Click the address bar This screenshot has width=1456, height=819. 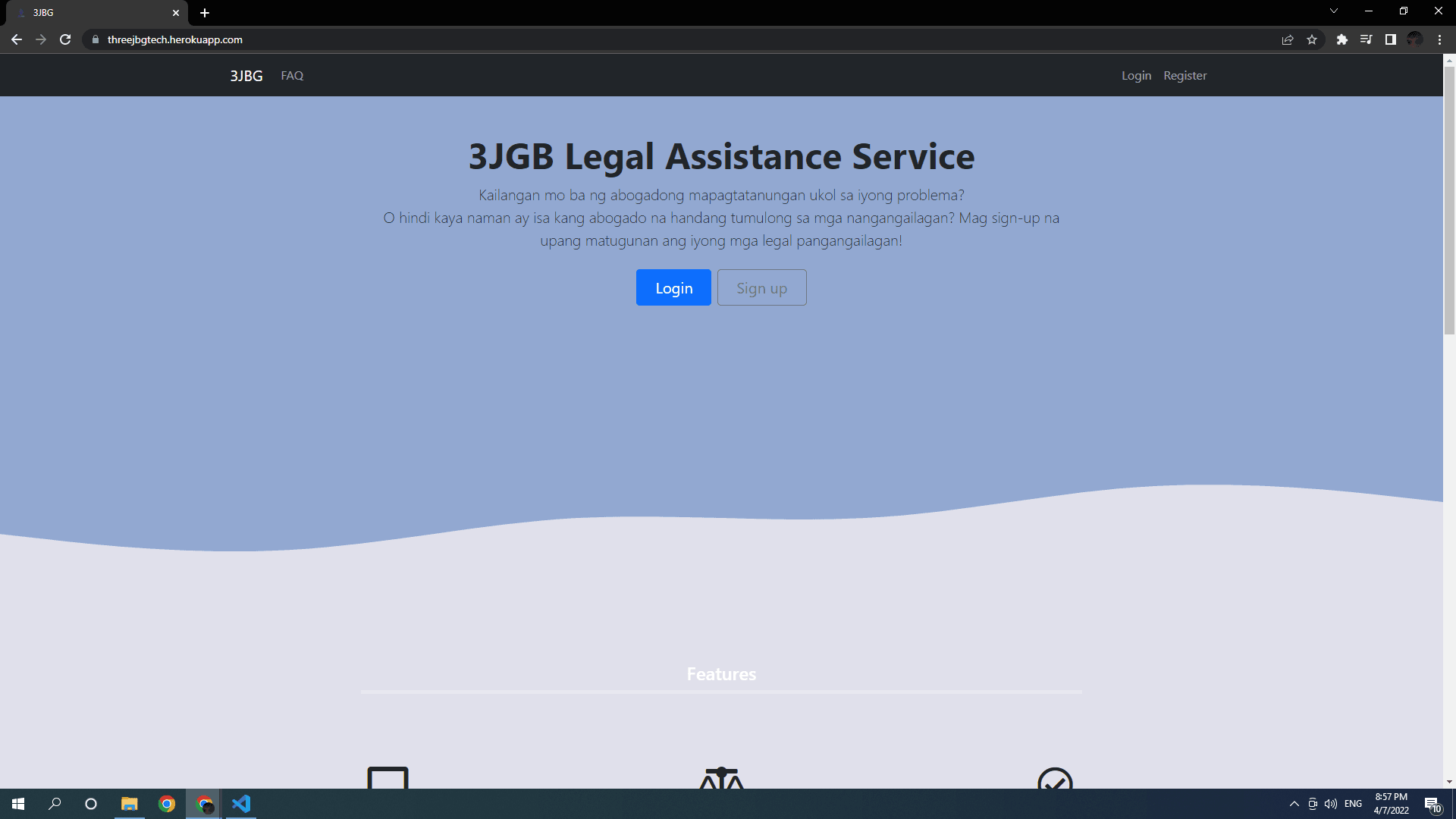coord(379,39)
